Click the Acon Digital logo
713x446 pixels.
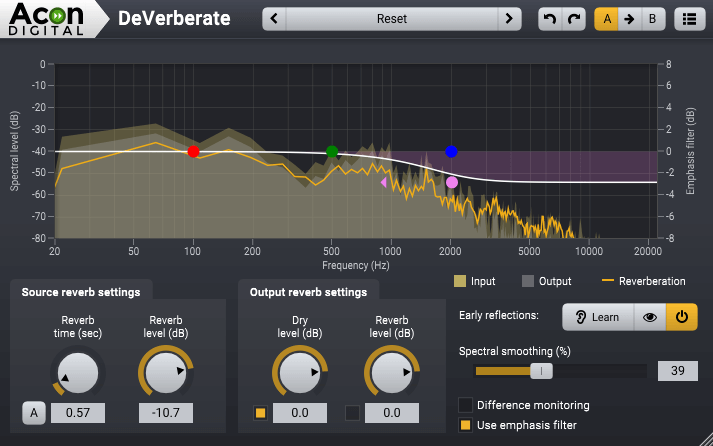point(46,19)
